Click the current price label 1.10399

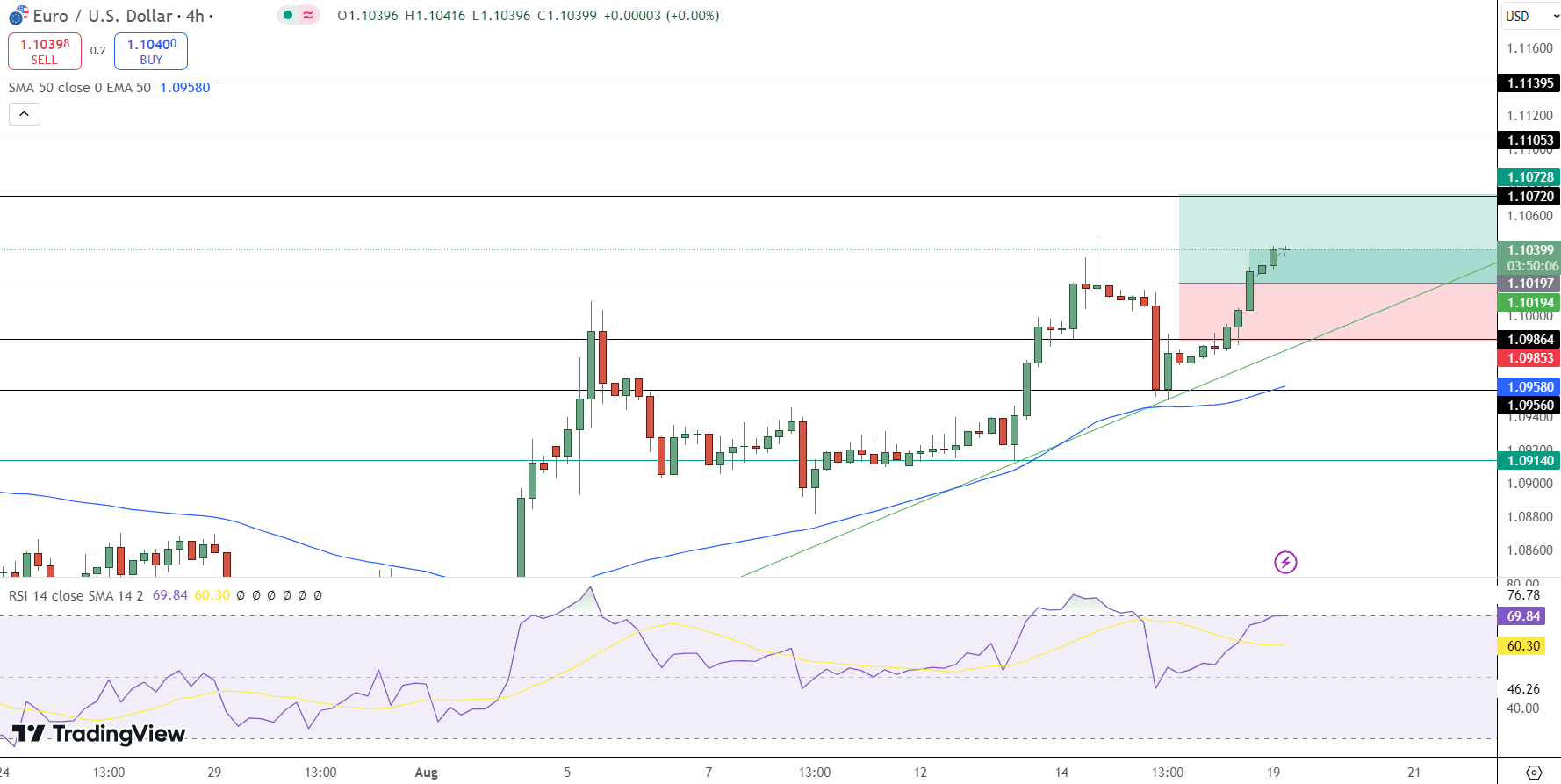point(1529,250)
